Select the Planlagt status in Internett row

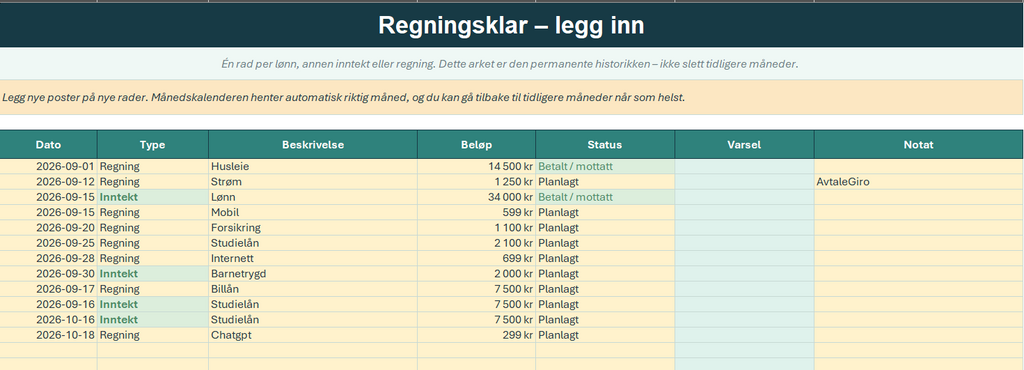(605, 258)
